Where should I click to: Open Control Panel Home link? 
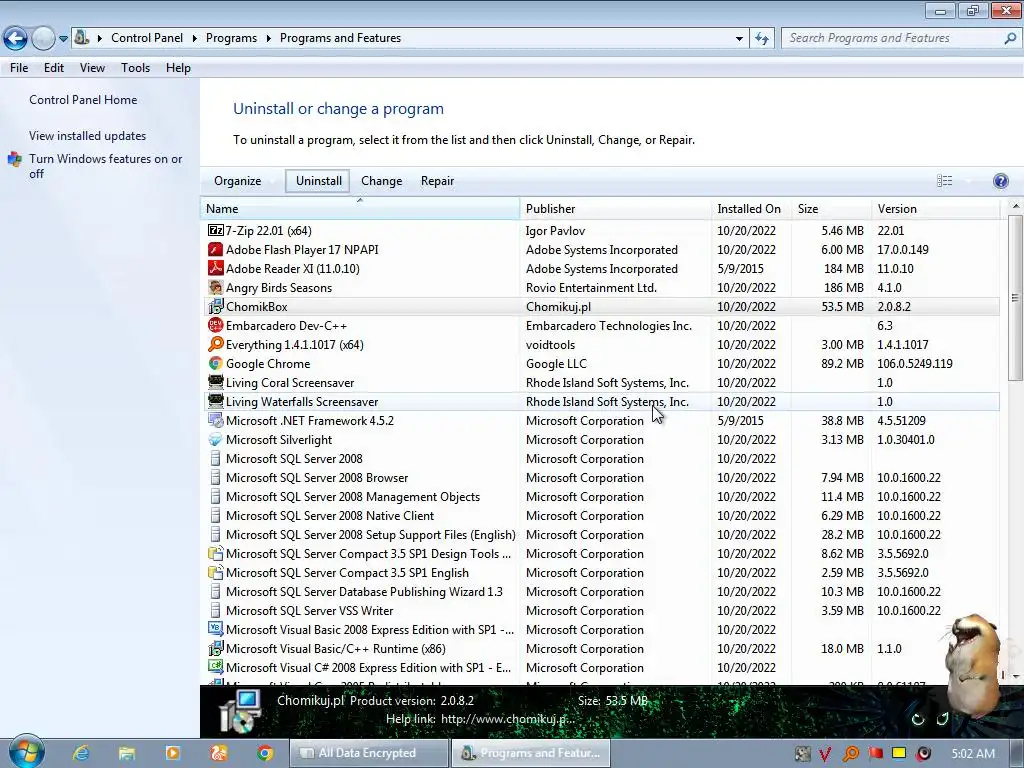[83, 100]
